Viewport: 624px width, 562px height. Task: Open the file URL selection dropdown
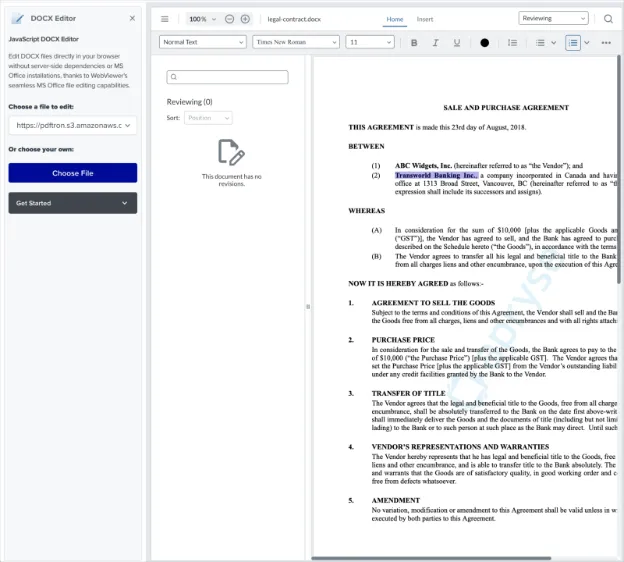pos(73,125)
